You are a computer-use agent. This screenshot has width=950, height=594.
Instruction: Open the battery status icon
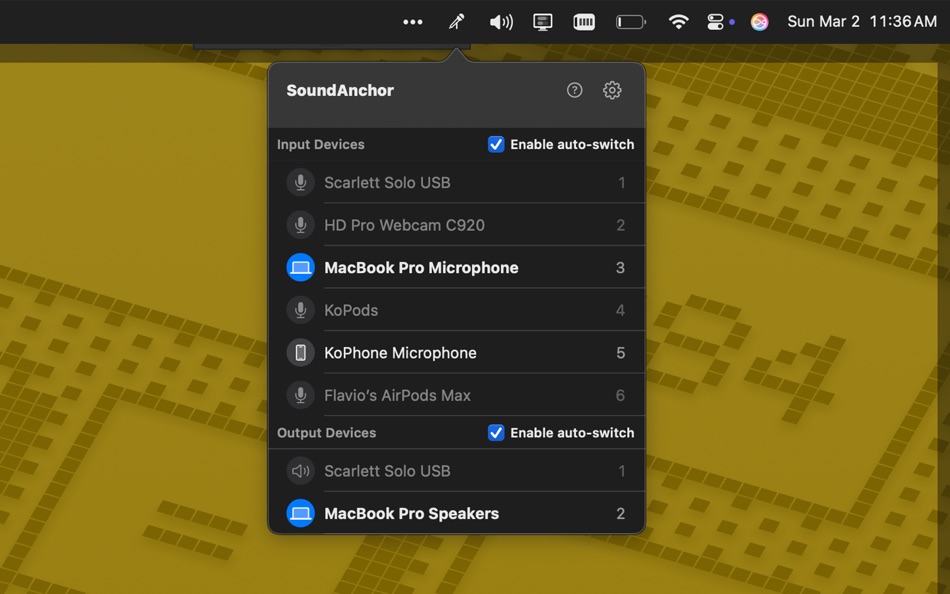coord(631,22)
